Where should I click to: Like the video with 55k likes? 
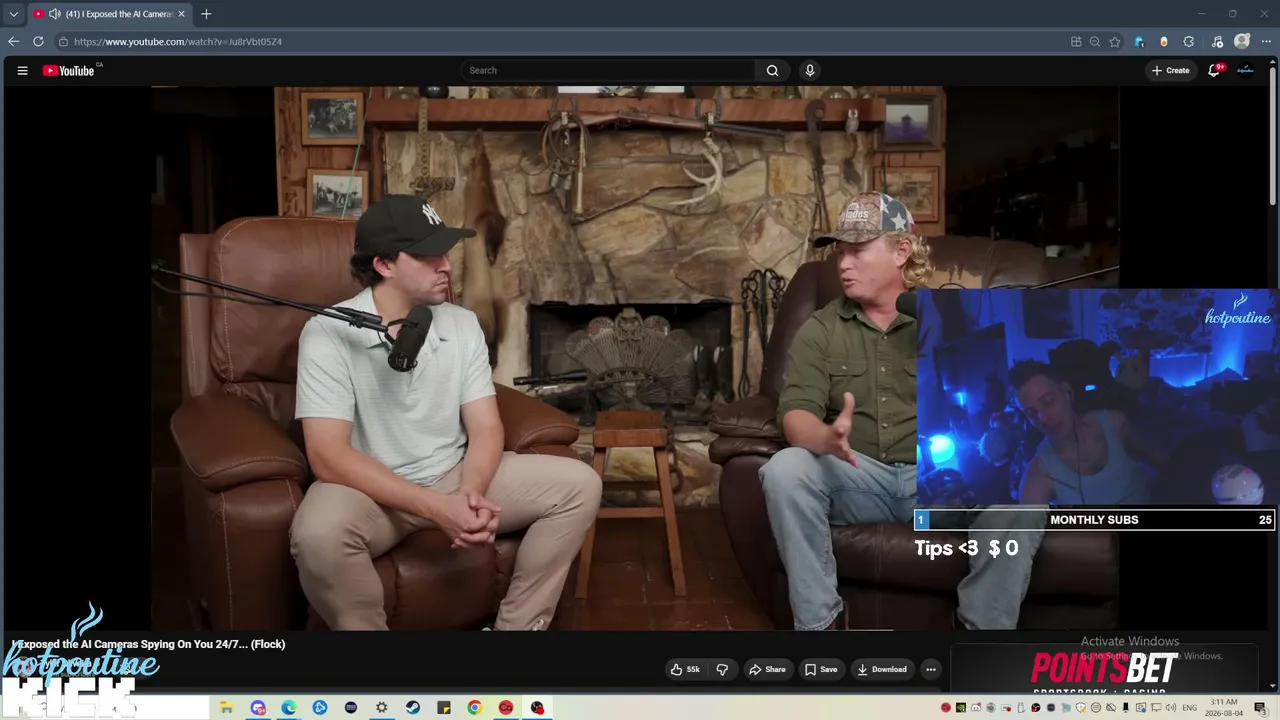(685, 669)
